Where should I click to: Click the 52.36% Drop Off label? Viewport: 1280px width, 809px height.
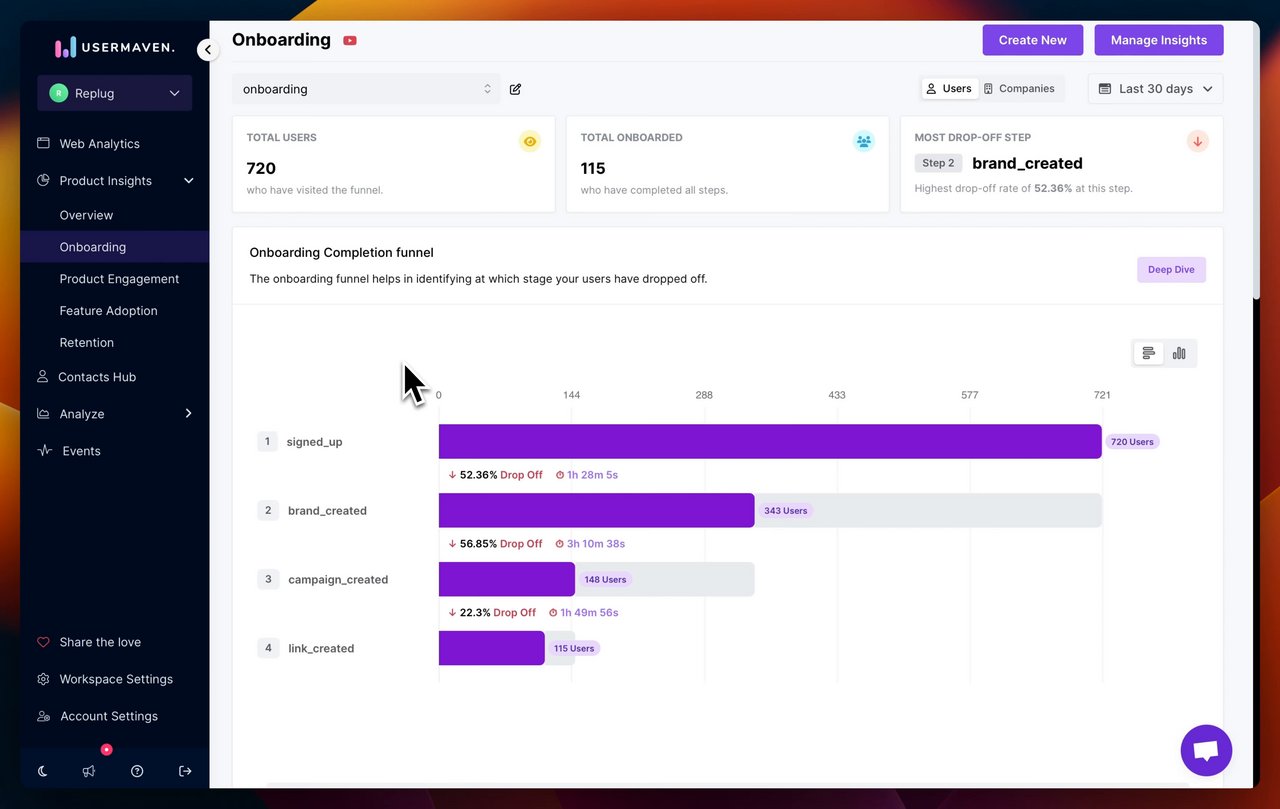(496, 475)
